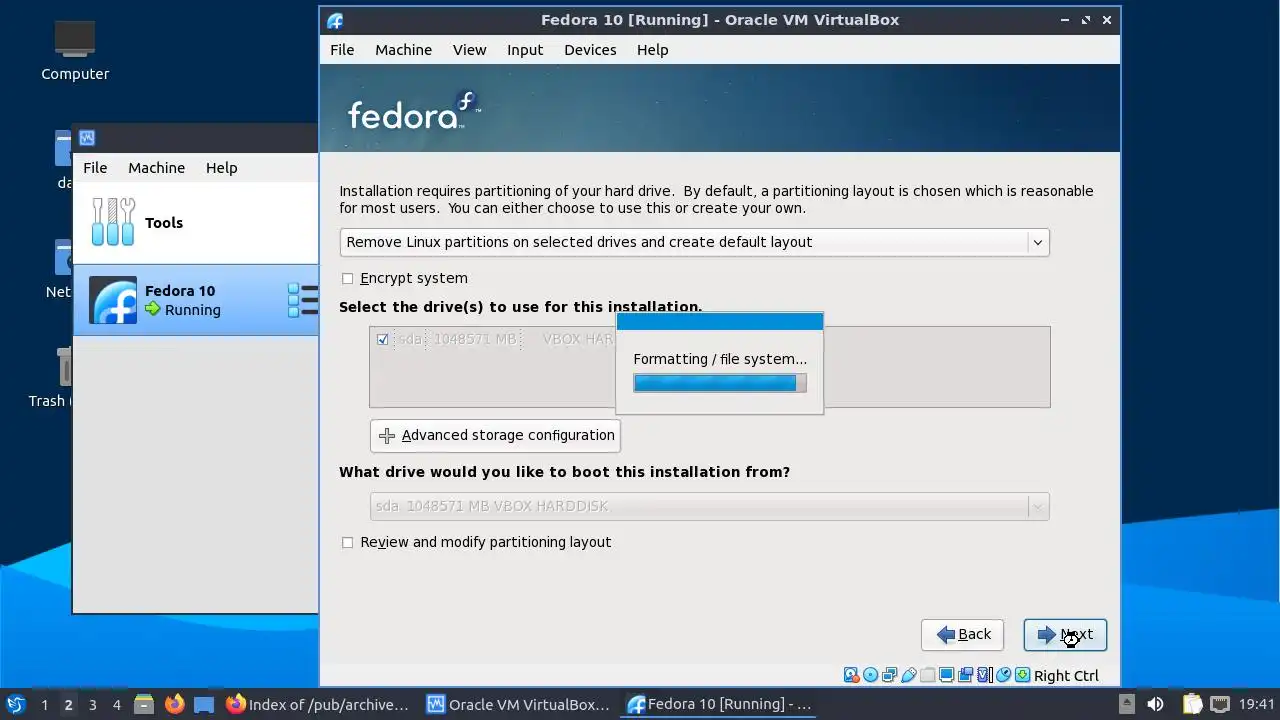This screenshot has width=1280, height=720.
Task: Click the recording status icon
Action: pos(965,675)
